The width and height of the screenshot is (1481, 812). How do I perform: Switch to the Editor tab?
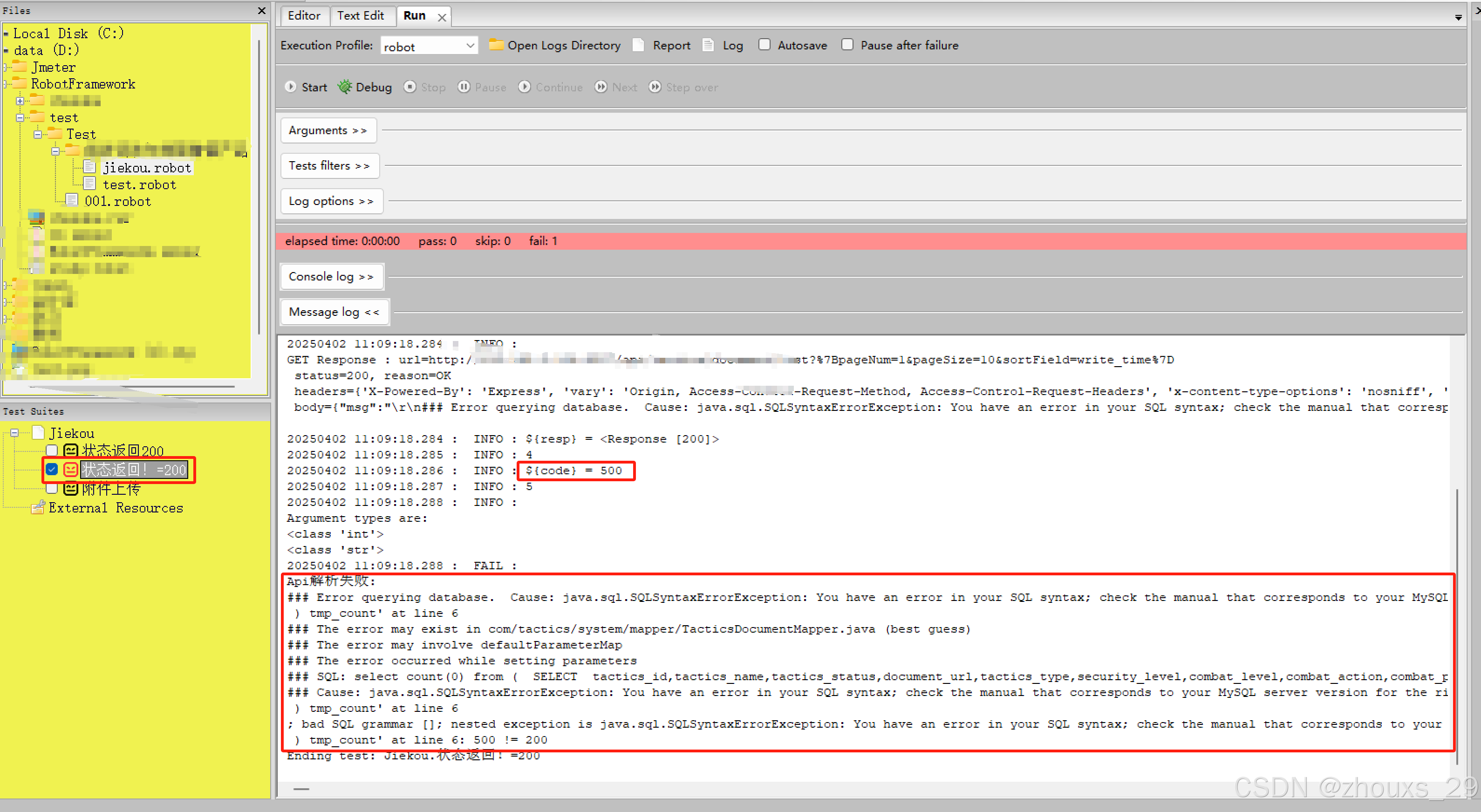pos(304,15)
